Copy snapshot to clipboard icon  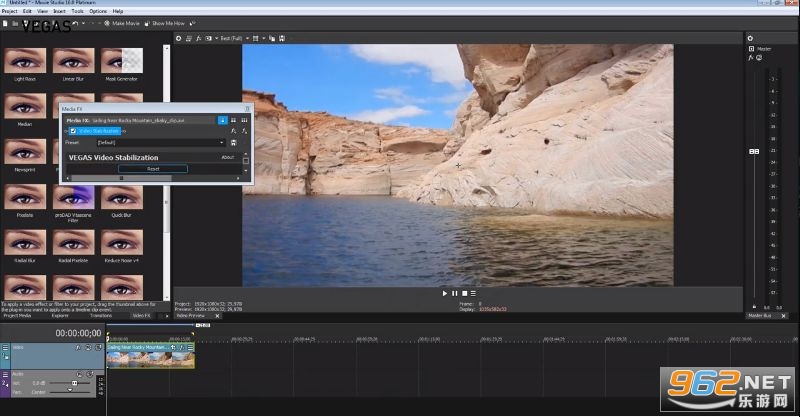point(272,38)
